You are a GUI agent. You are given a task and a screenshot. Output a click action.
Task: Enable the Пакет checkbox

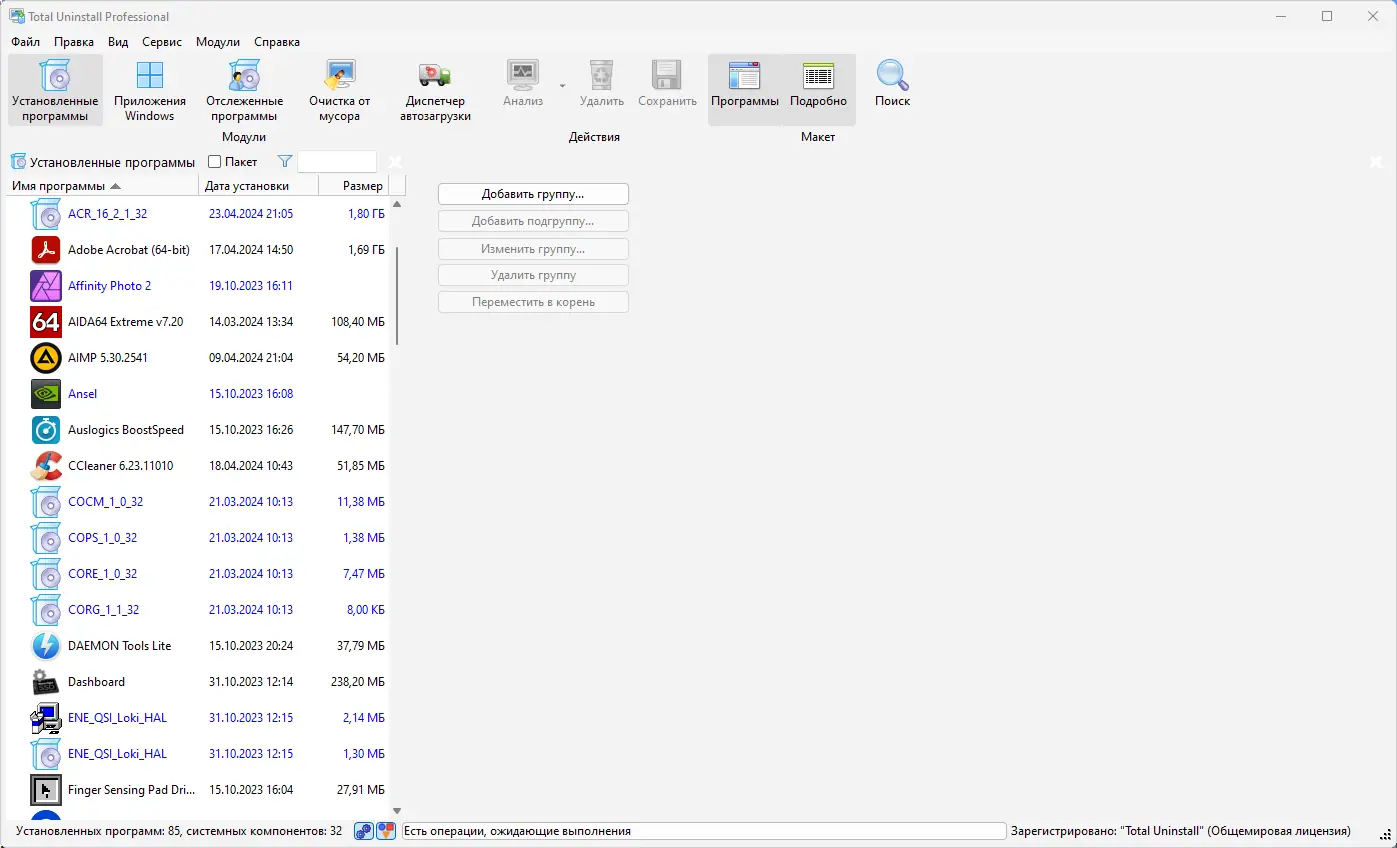(x=213, y=161)
